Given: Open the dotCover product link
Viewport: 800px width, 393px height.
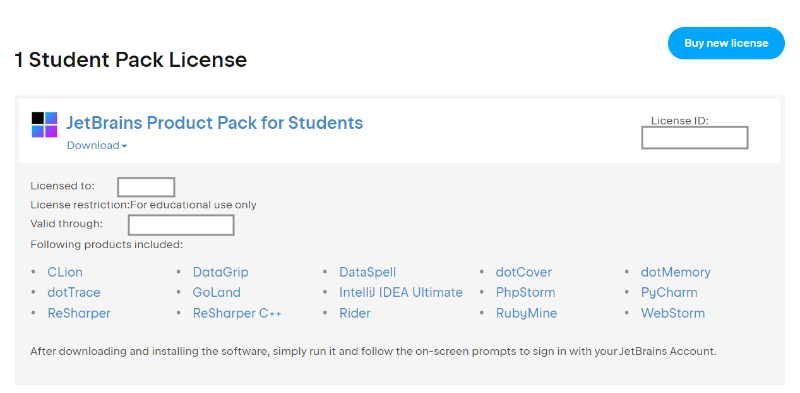Looking at the screenshot, I should pos(523,272).
